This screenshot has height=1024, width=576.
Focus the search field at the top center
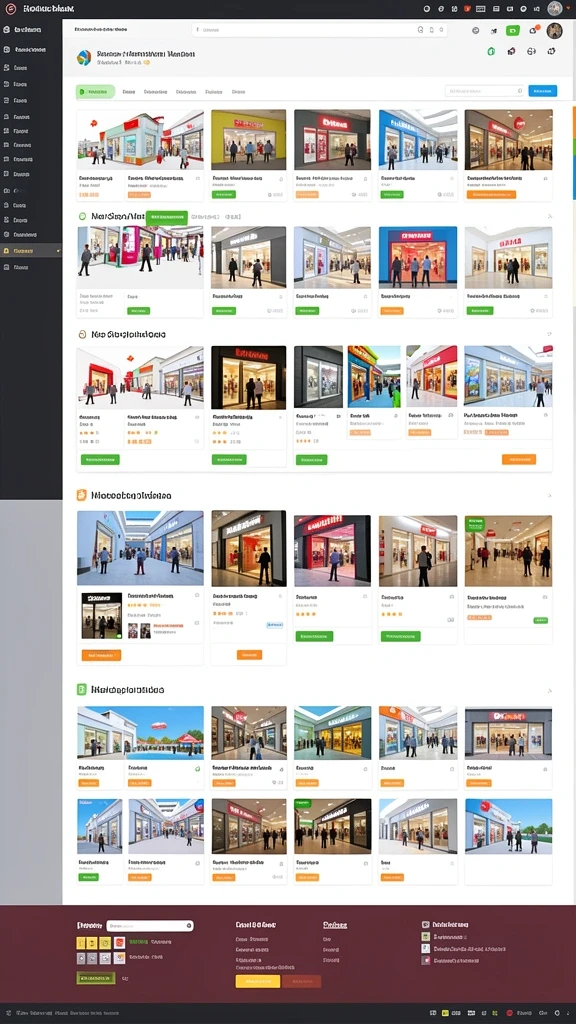click(x=320, y=29)
